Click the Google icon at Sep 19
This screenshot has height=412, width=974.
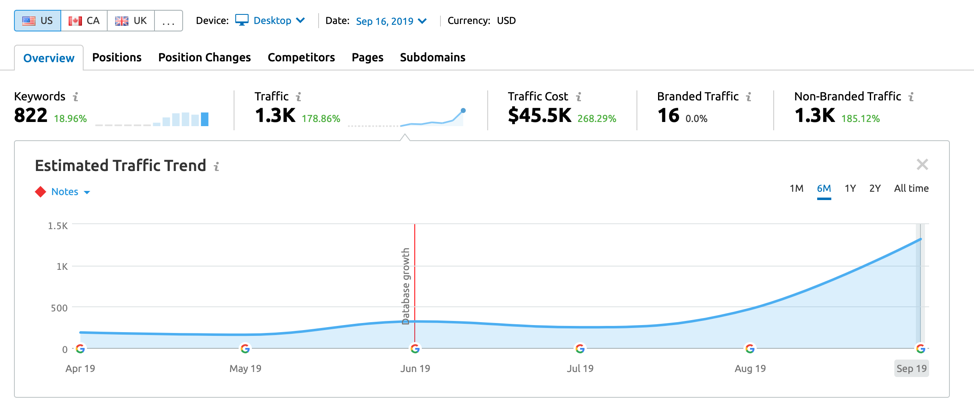(x=920, y=348)
